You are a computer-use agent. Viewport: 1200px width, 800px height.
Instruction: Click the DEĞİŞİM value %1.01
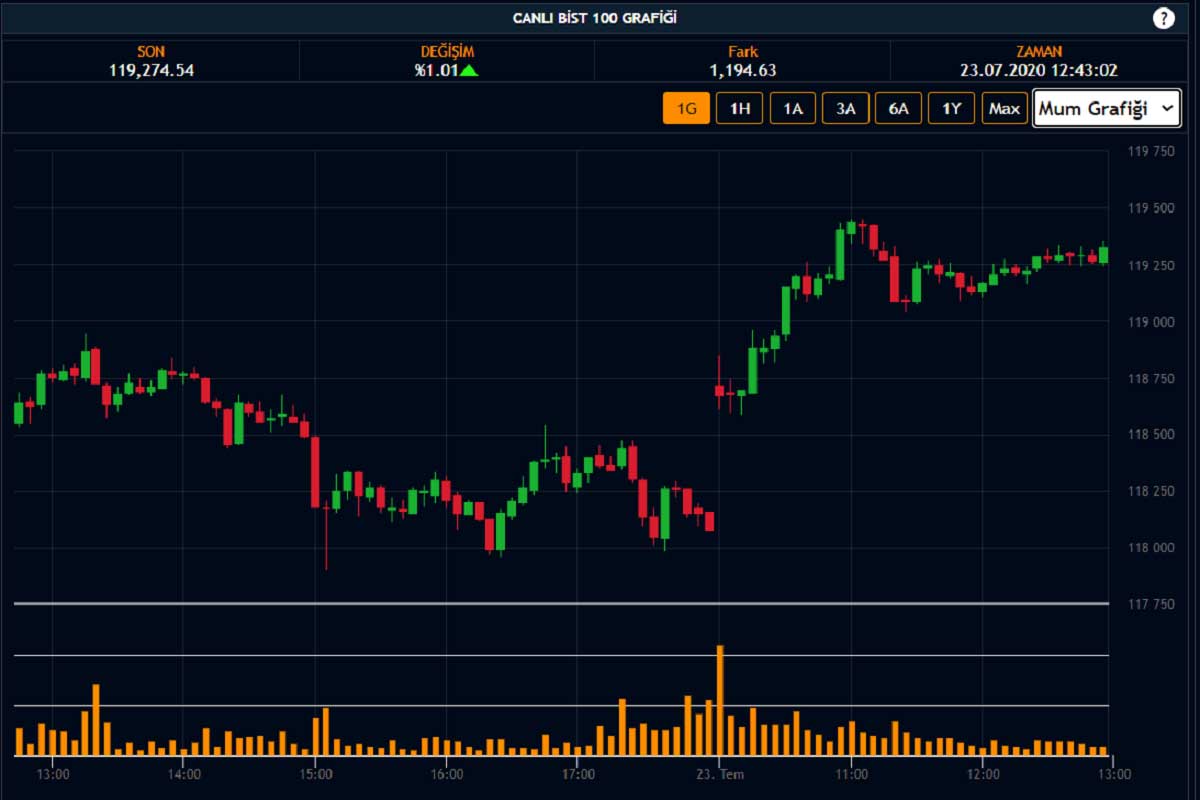click(x=436, y=70)
